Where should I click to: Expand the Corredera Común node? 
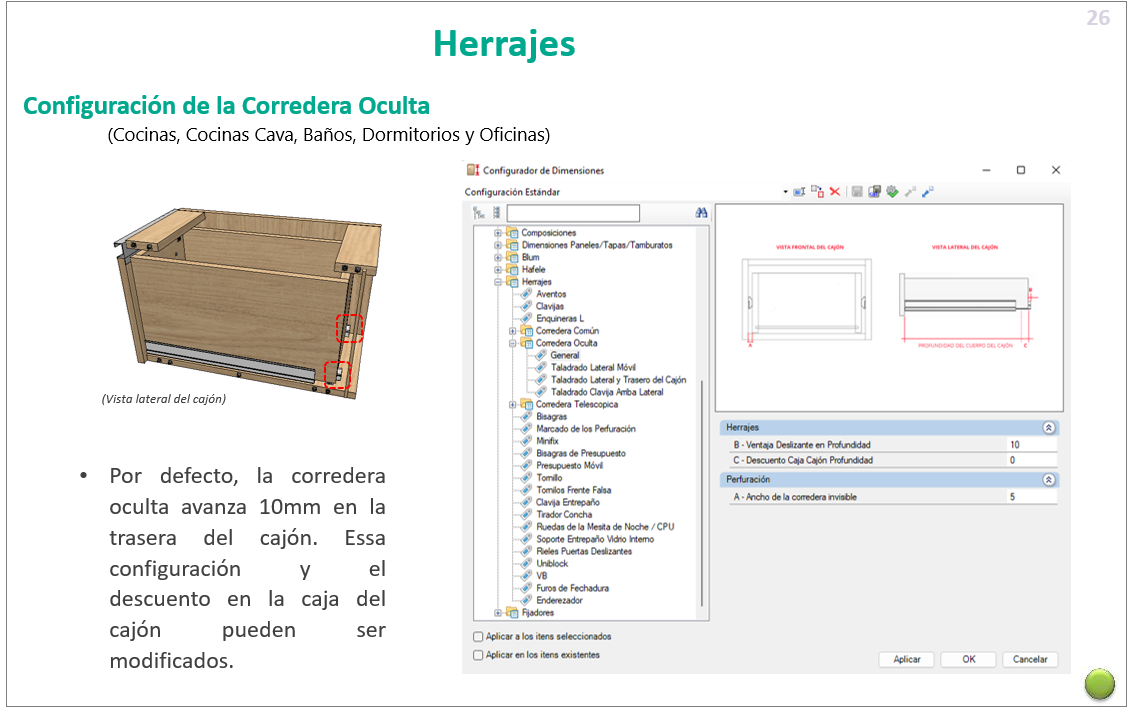tap(512, 331)
